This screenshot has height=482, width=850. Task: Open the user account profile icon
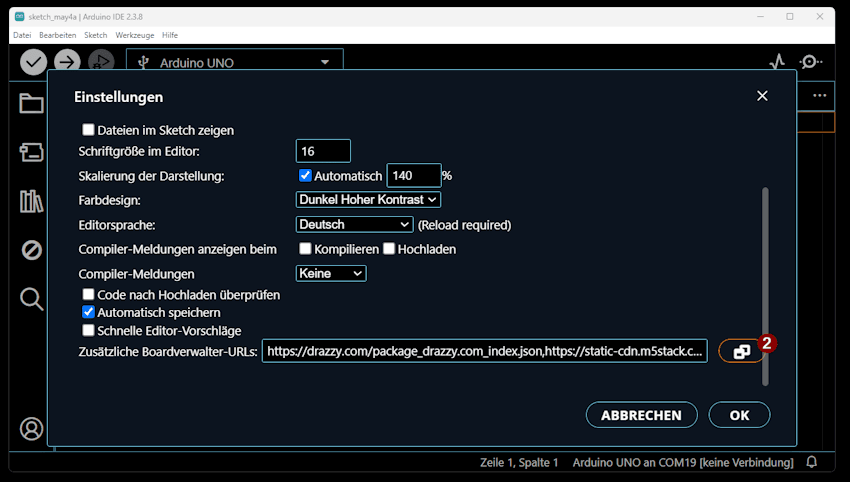pyautogui.click(x=31, y=428)
